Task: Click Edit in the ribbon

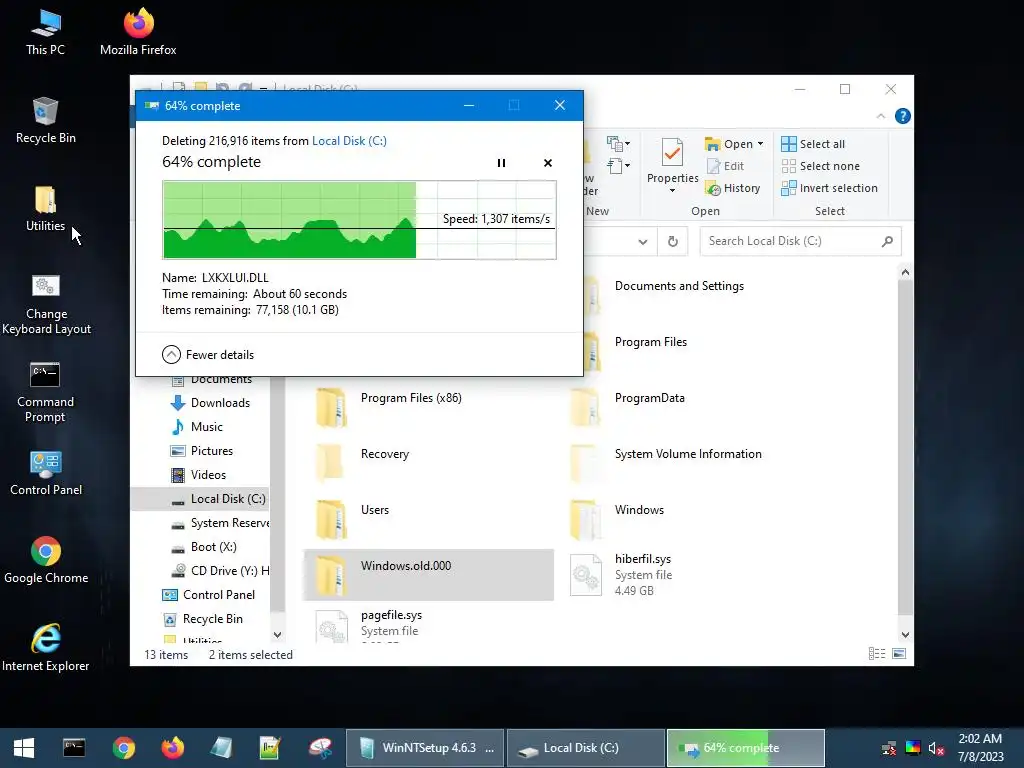Action: 725,166
